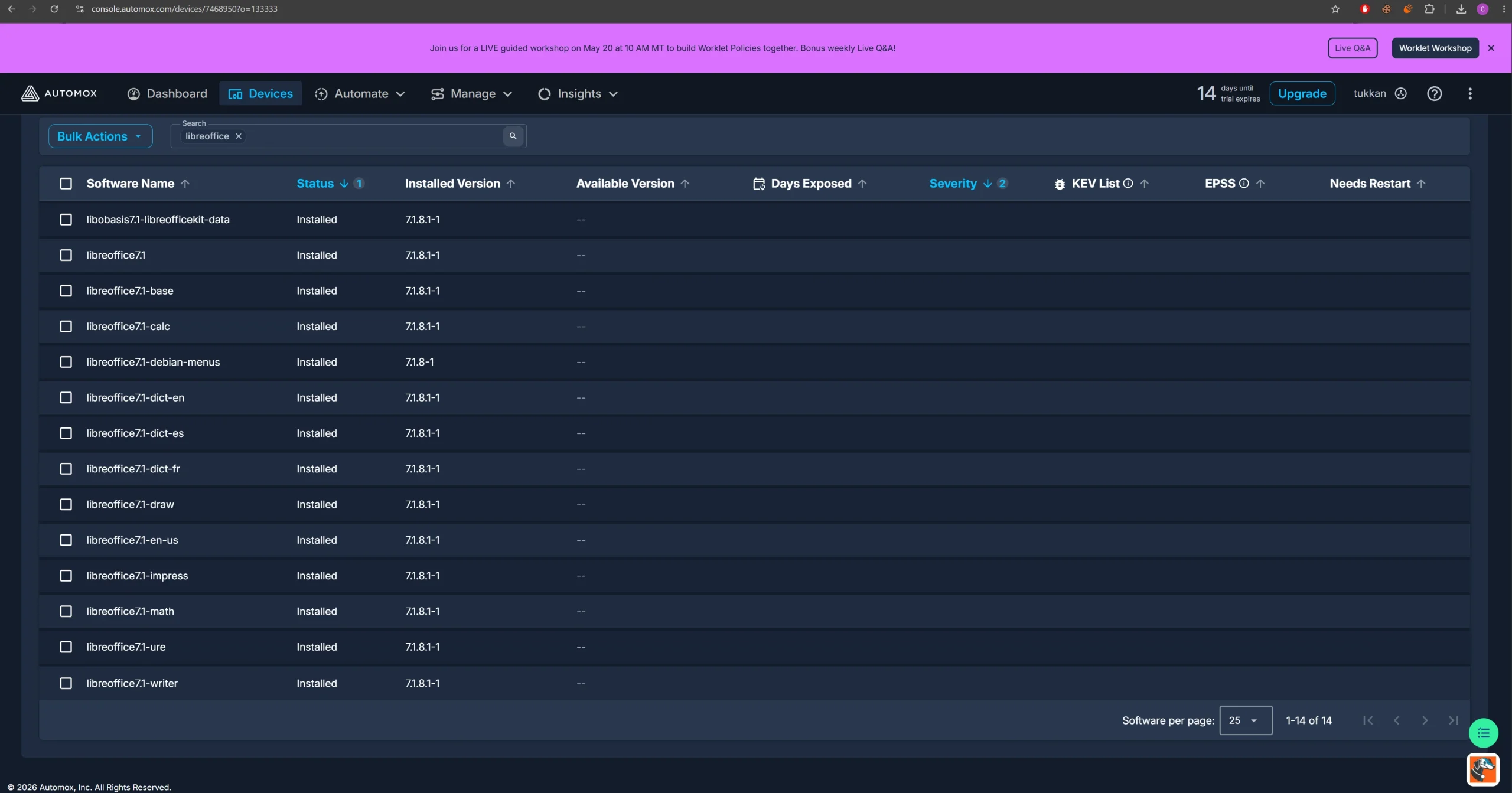Check the libobasis7.1-libreofficekit-data row checkbox
The height and width of the screenshot is (793, 1512).
point(66,220)
